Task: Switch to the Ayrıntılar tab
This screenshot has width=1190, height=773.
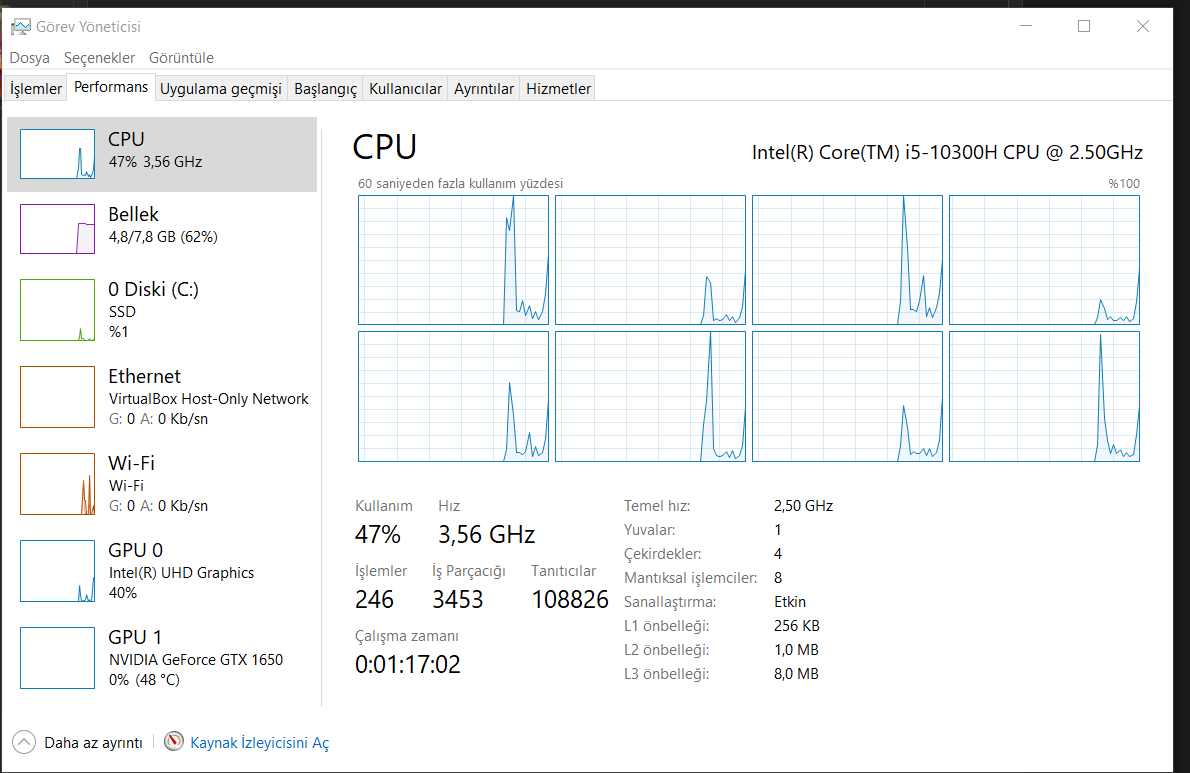Action: click(484, 89)
